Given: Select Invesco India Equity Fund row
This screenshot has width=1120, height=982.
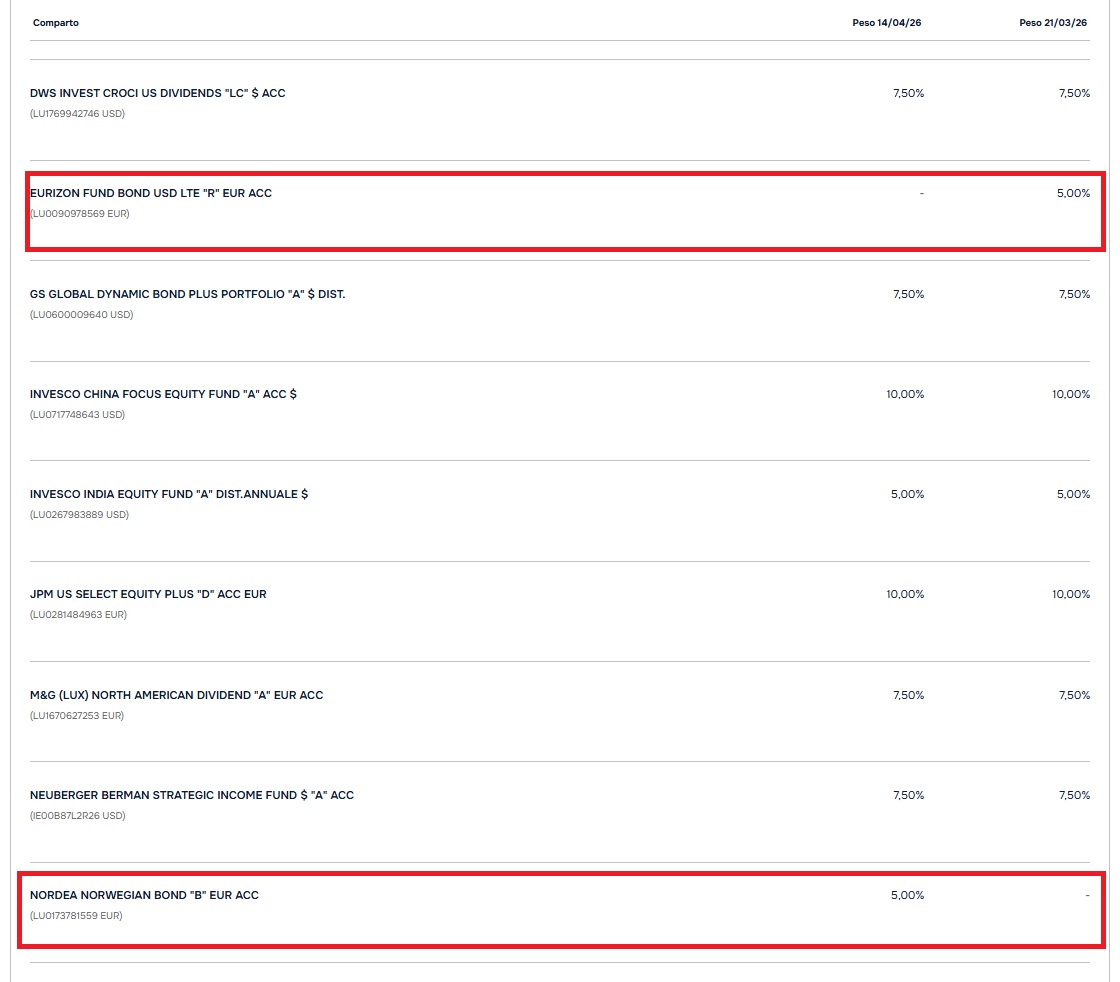Looking at the screenshot, I should [x=169, y=494].
